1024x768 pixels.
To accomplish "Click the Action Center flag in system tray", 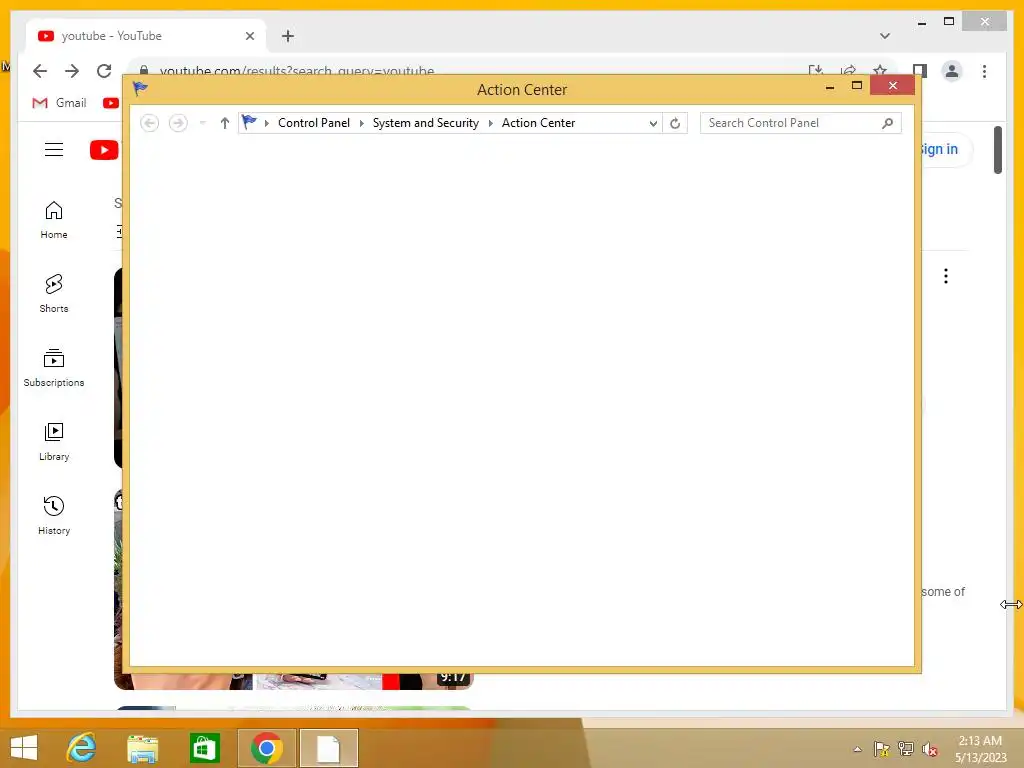I will 882,749.
